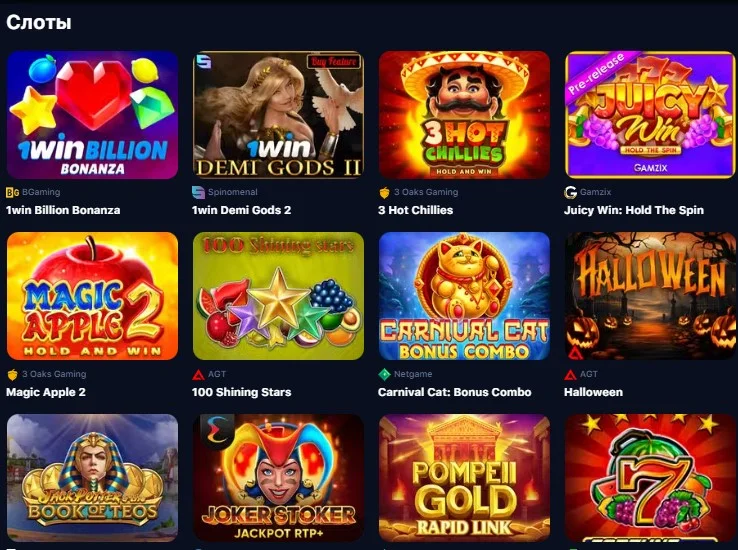
Task: Open the Joker Stoker Jackpot RTP+ thumbnail
Action: coord(278,478)
